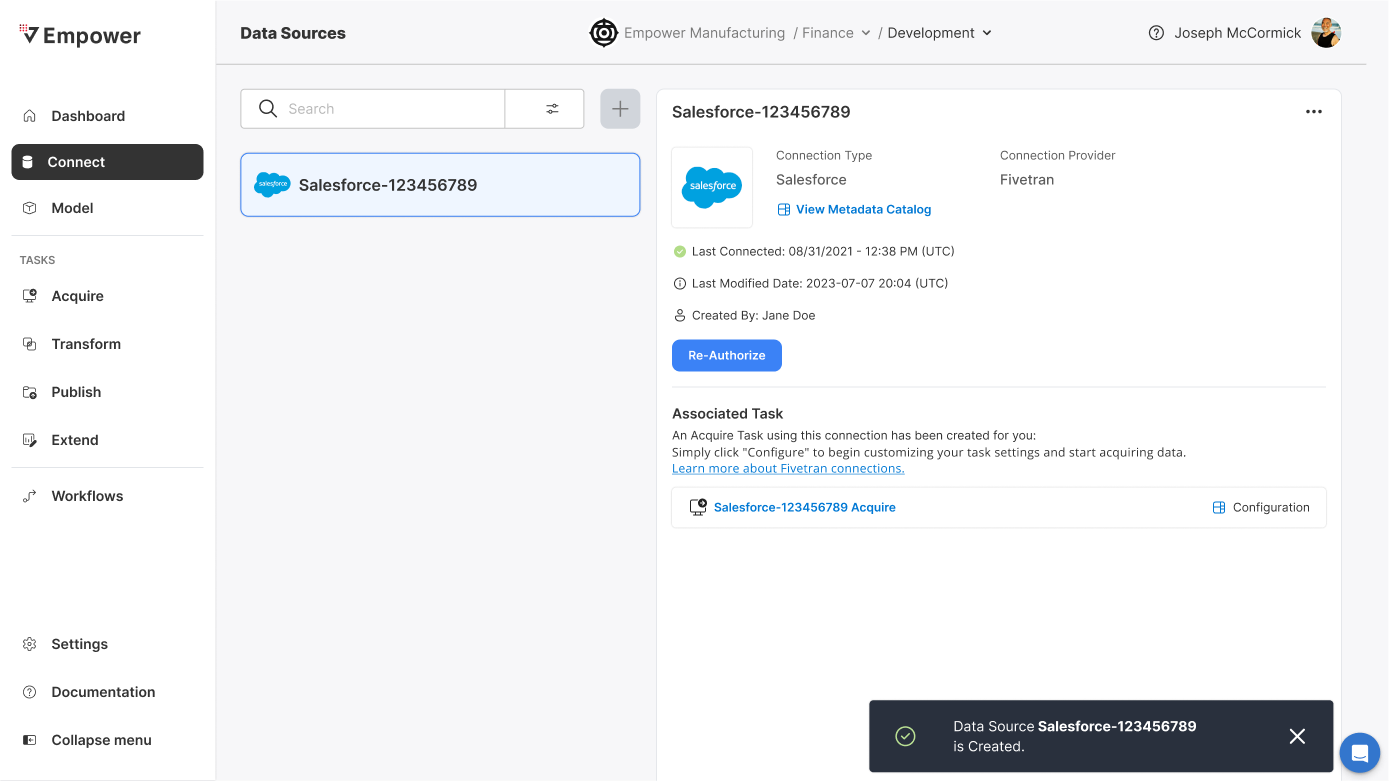Click the Fivetran connection provider value
The width and height of the screenshot is (1389, 781).
1027,180
